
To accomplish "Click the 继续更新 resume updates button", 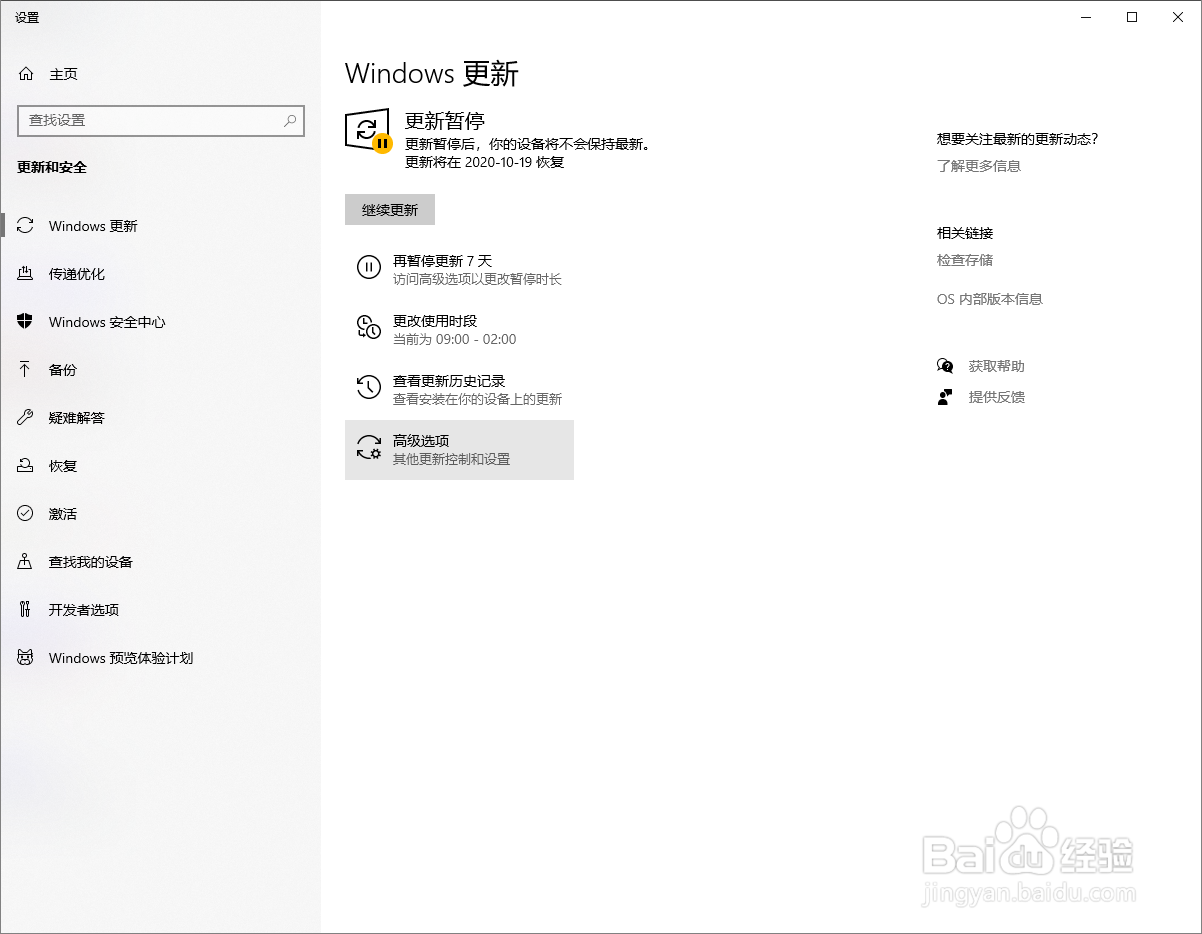I will coord(390,210).
